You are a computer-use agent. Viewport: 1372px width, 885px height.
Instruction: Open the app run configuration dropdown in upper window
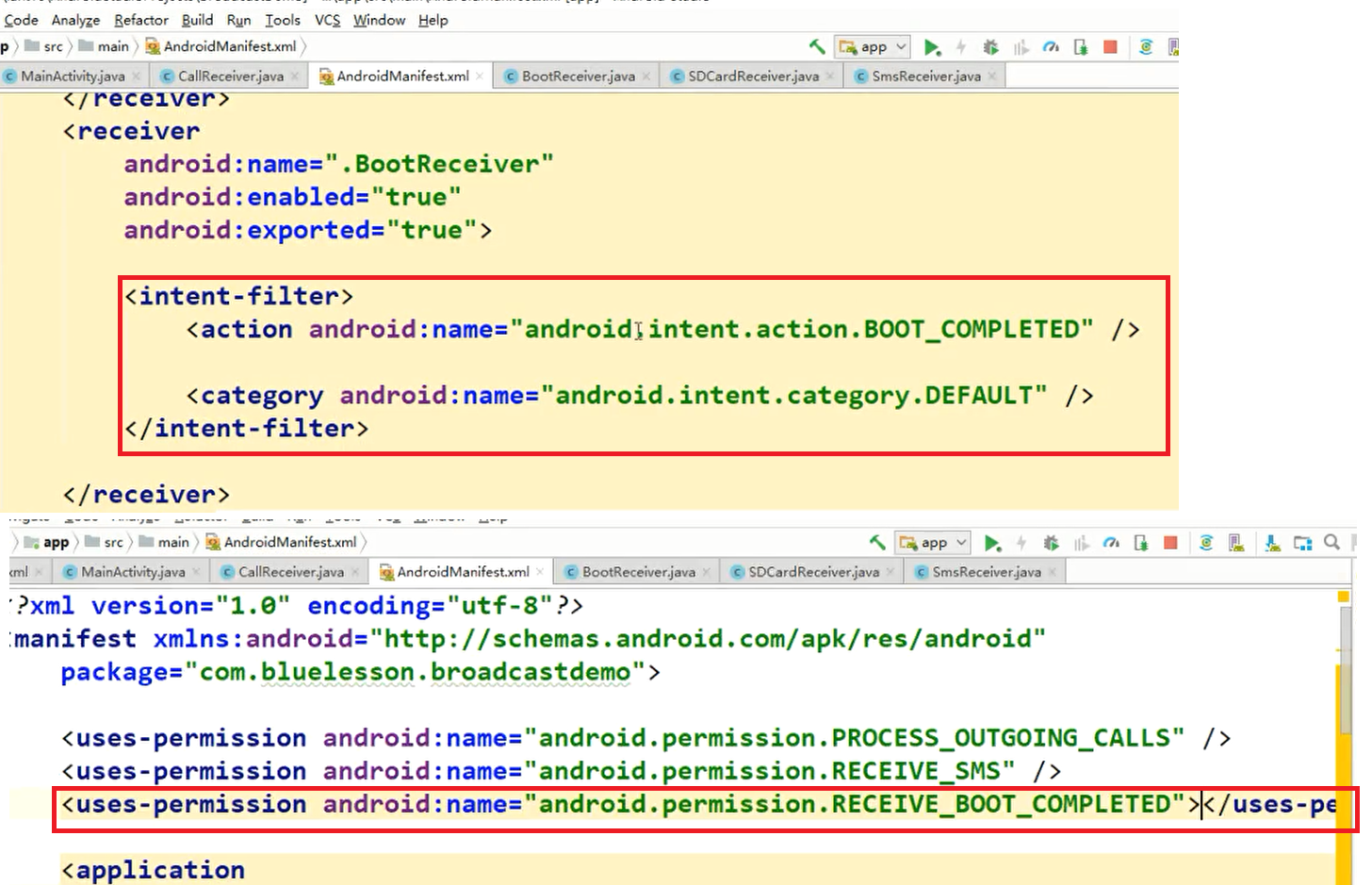coord(872,46)
